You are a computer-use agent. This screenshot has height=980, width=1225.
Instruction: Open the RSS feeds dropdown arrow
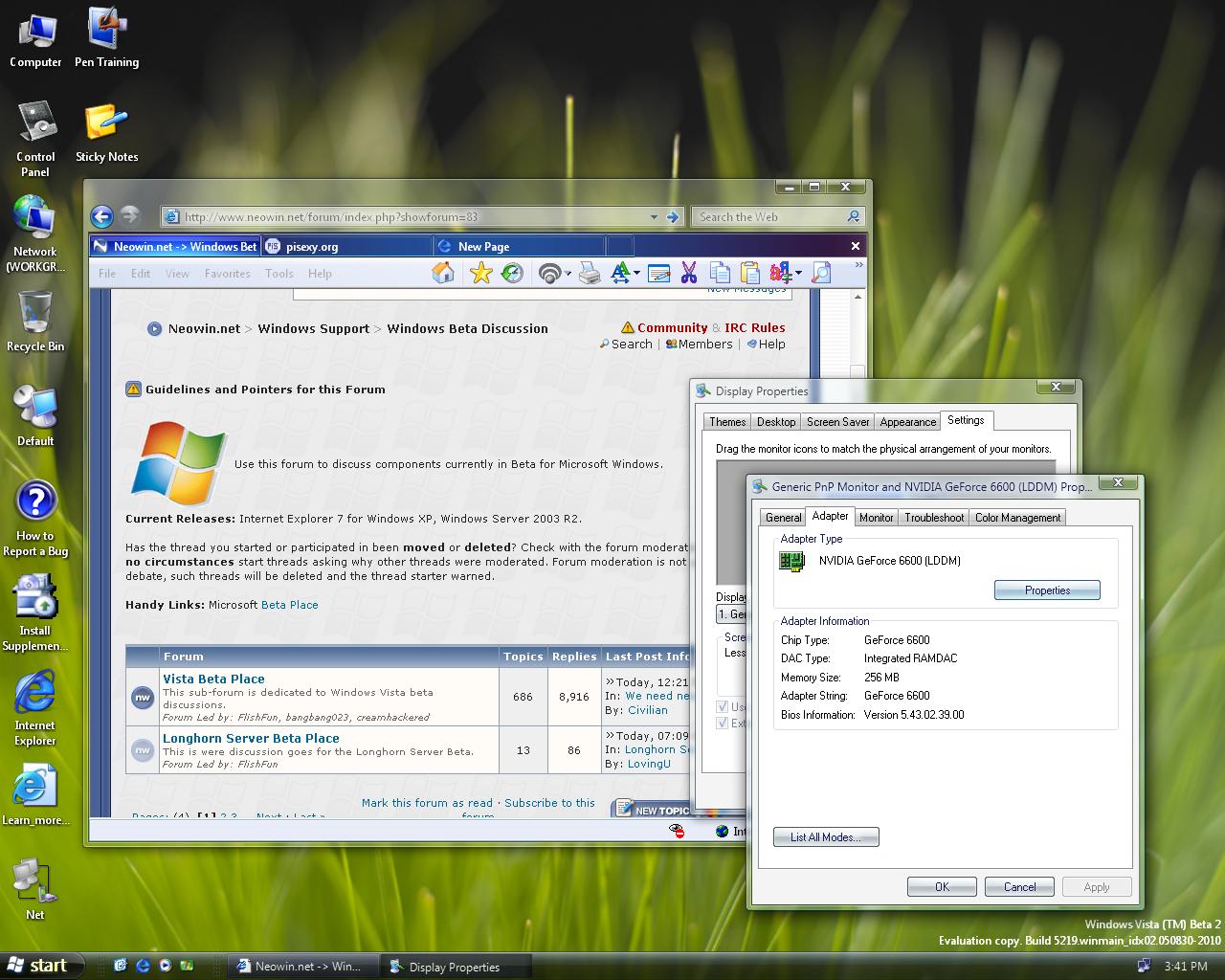[x=568, y=275]
